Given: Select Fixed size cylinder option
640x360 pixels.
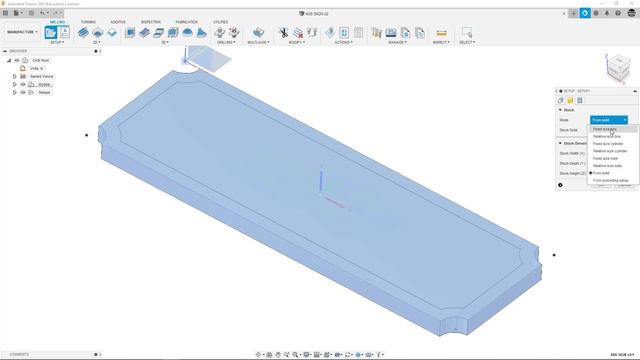Looking at the screenshot, I should coord(613,144).
